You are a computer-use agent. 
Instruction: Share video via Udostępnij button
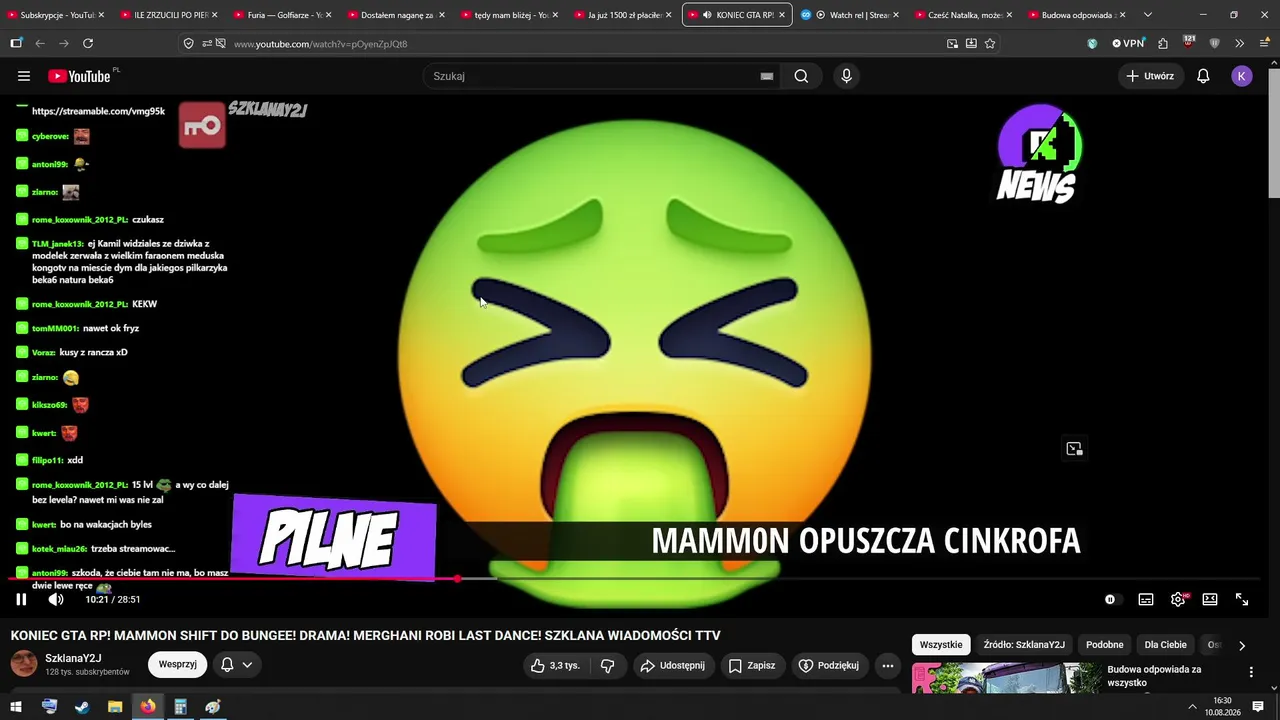pos(673,665)
